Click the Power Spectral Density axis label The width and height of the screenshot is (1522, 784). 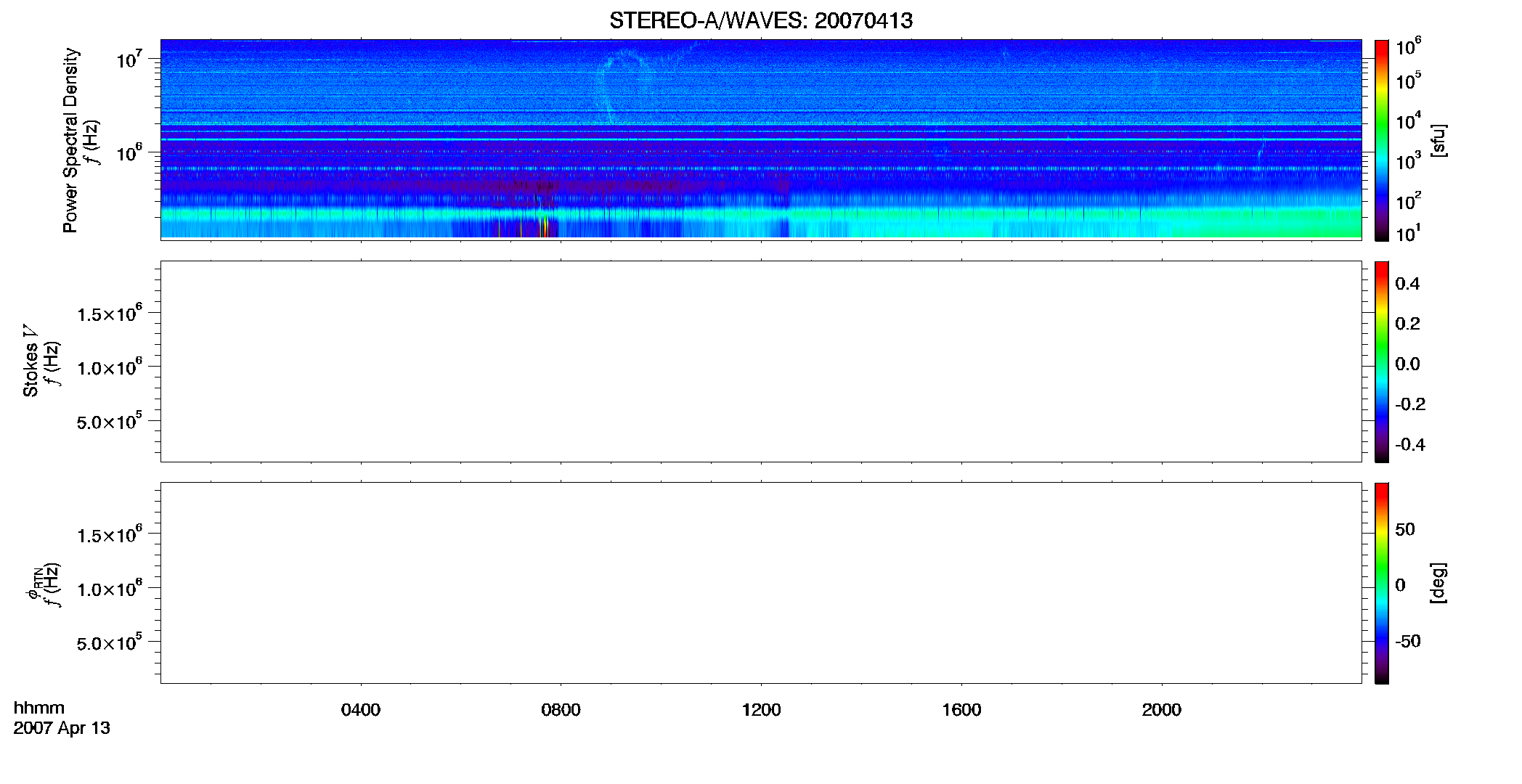coord(70,140)
